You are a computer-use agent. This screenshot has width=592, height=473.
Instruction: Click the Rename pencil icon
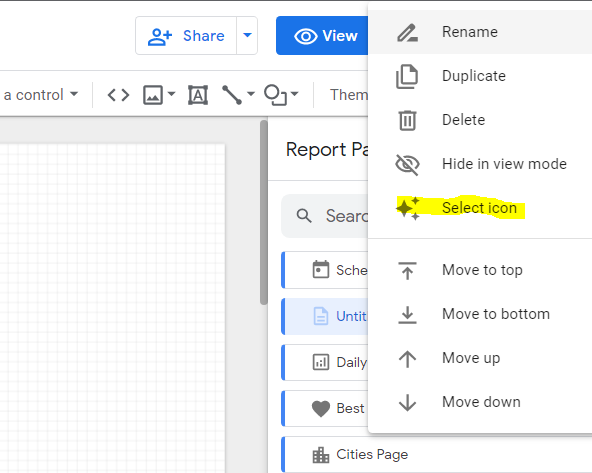tap(407, 32)
